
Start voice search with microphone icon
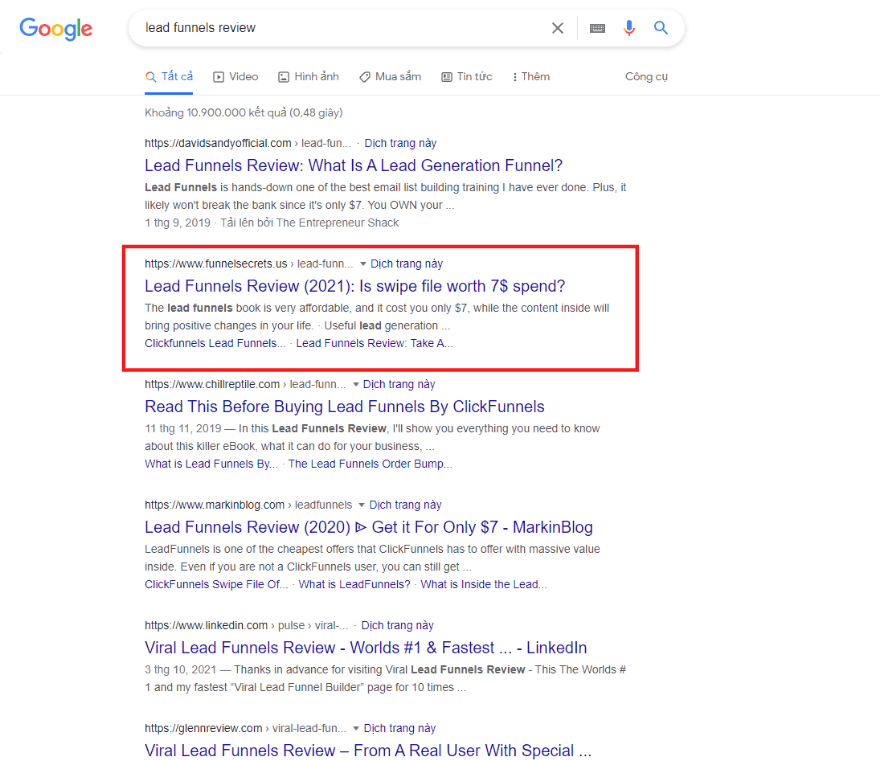[629, 28]
